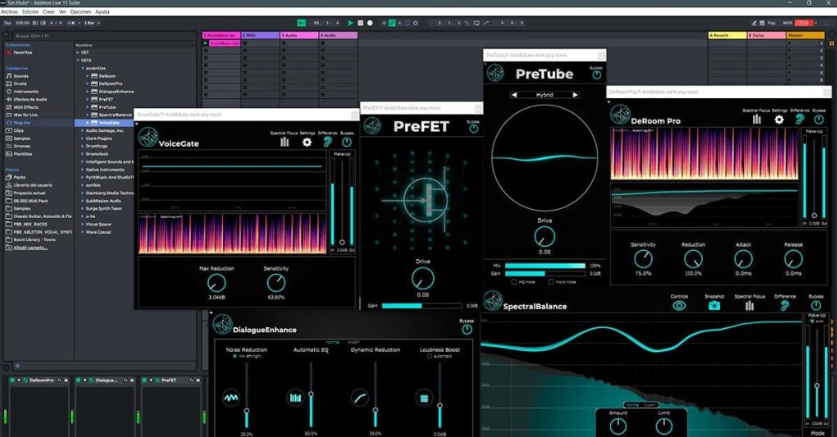Expand the Audio Damage, Inc. folder
The image size is (837, 437).
83,130
